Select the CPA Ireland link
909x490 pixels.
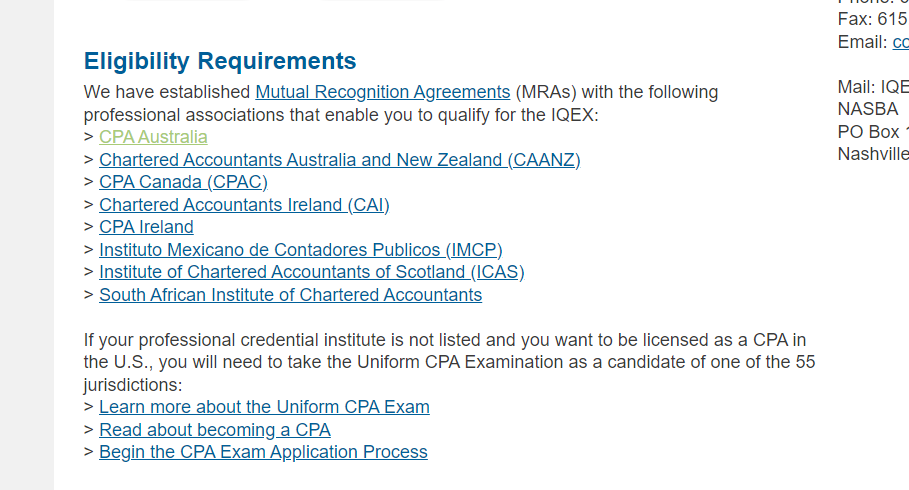click(x=146, y=227)
